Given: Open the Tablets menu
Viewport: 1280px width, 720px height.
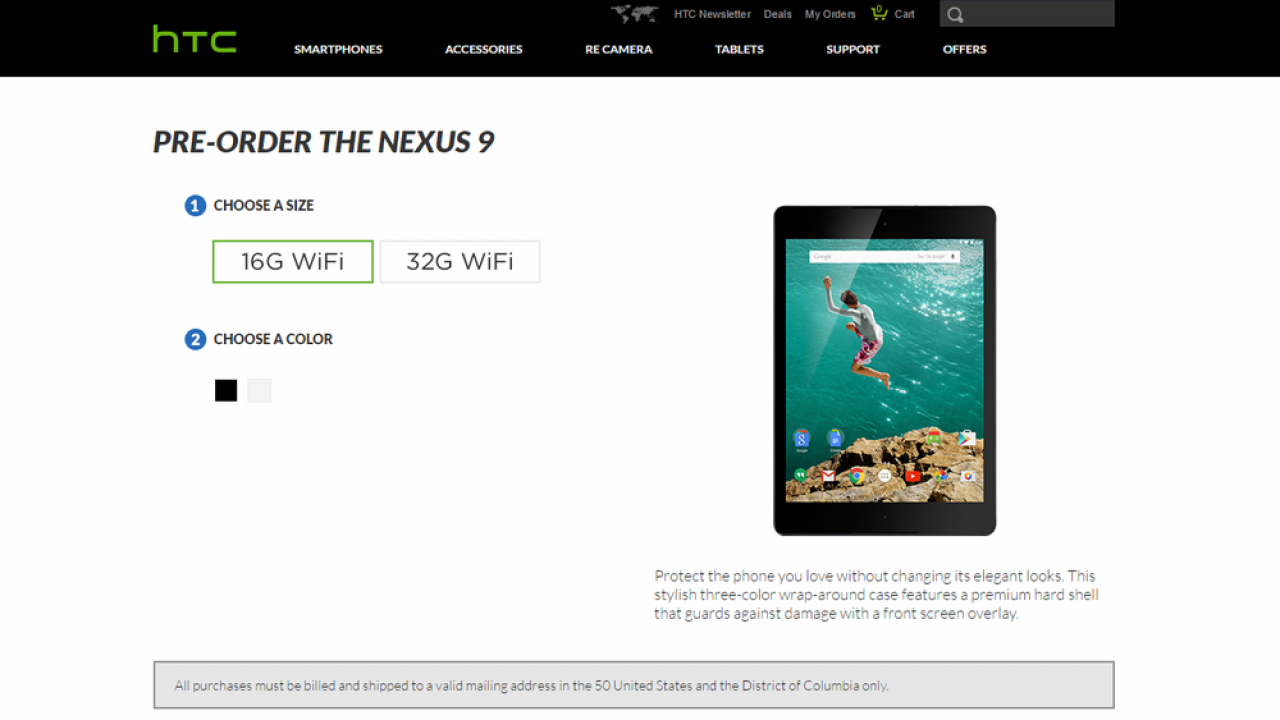Looking at the screenshot, I should tap(739, 49).
